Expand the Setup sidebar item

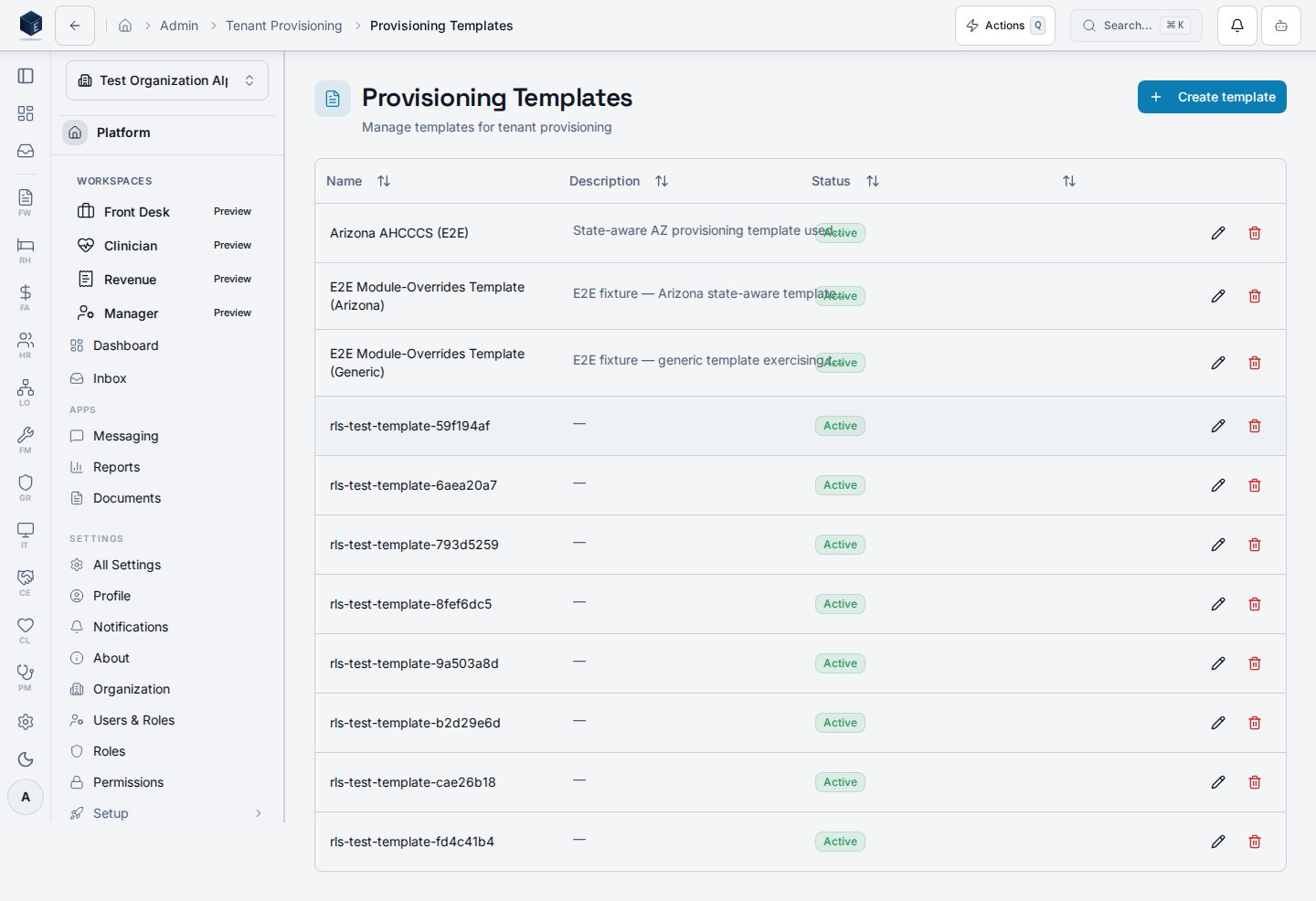tap(167, 813)
